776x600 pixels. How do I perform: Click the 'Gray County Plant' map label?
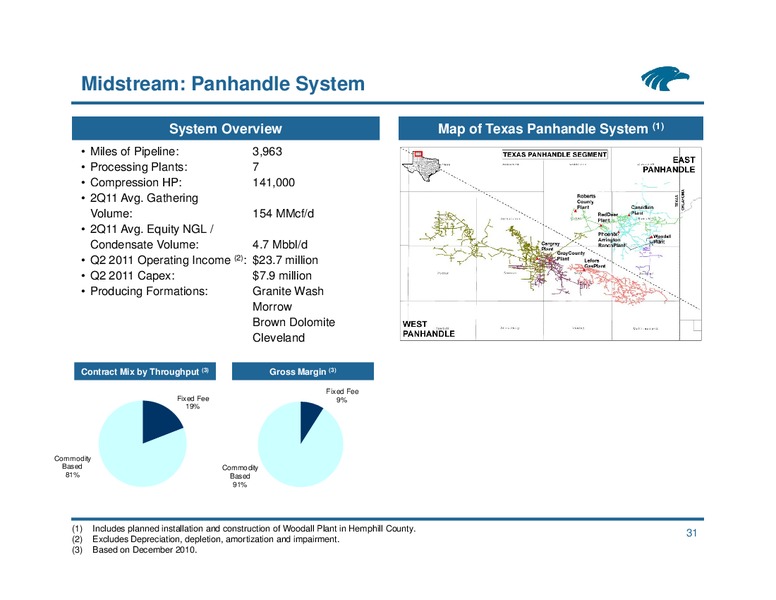point(571,255)
